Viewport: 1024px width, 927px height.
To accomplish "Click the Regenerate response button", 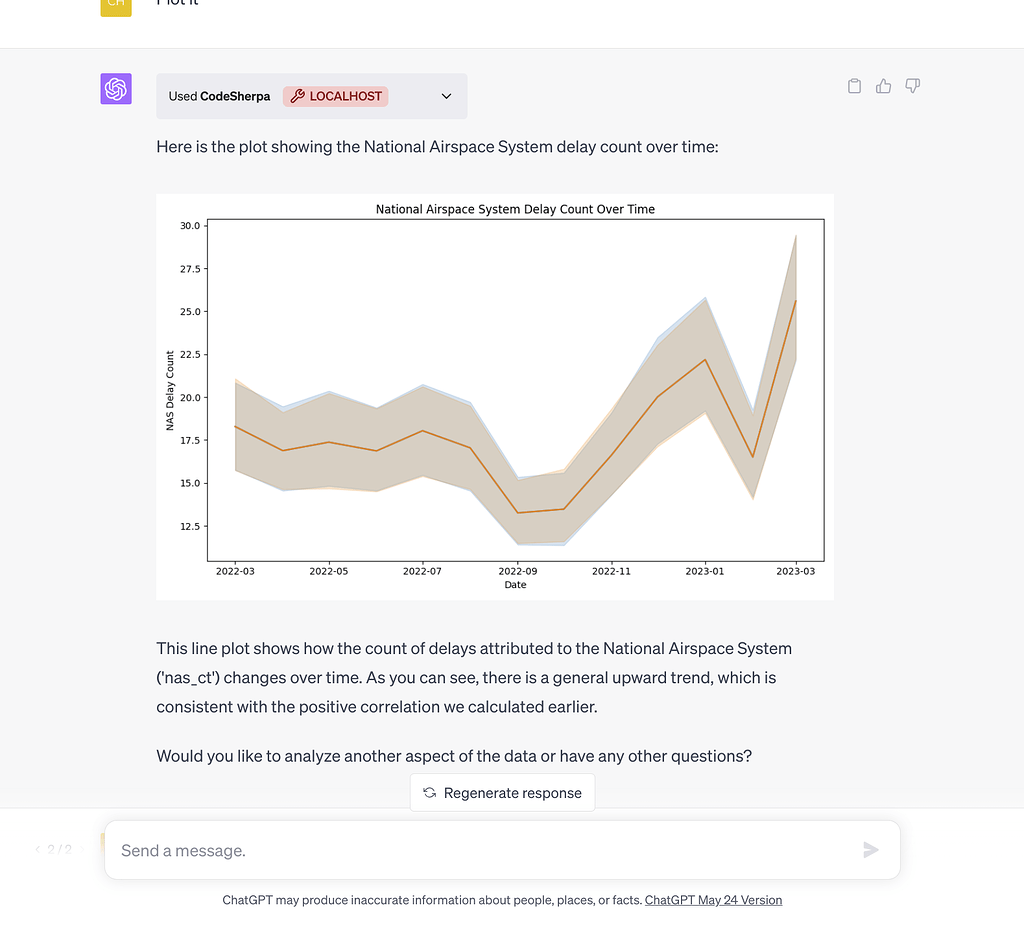I will (x=502, y=793).
